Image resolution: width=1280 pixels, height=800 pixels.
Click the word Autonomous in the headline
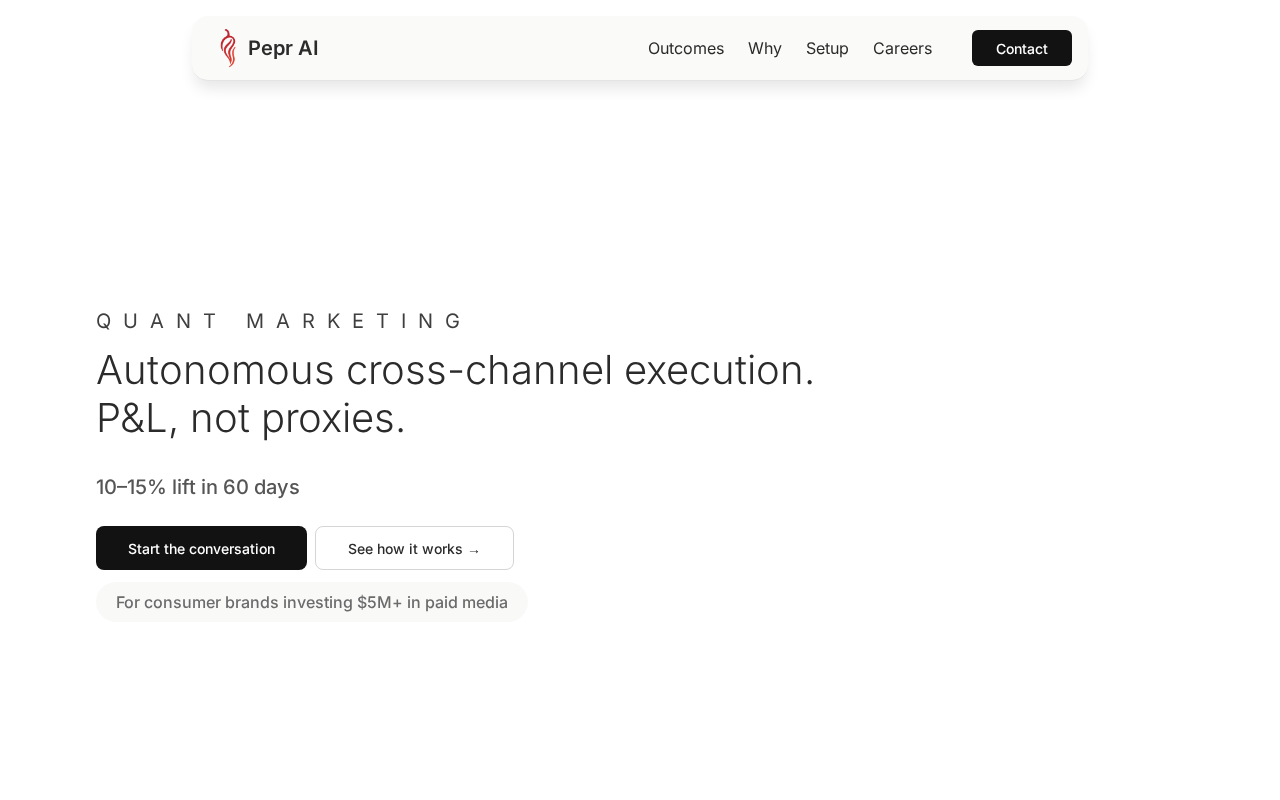coord(215,370)
